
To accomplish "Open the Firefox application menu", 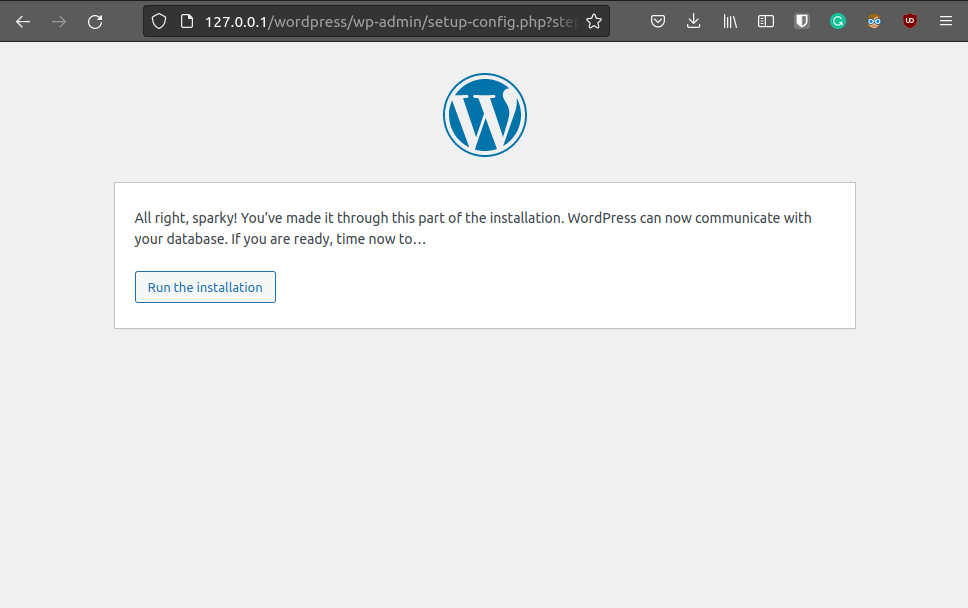I will pos(946,22).
